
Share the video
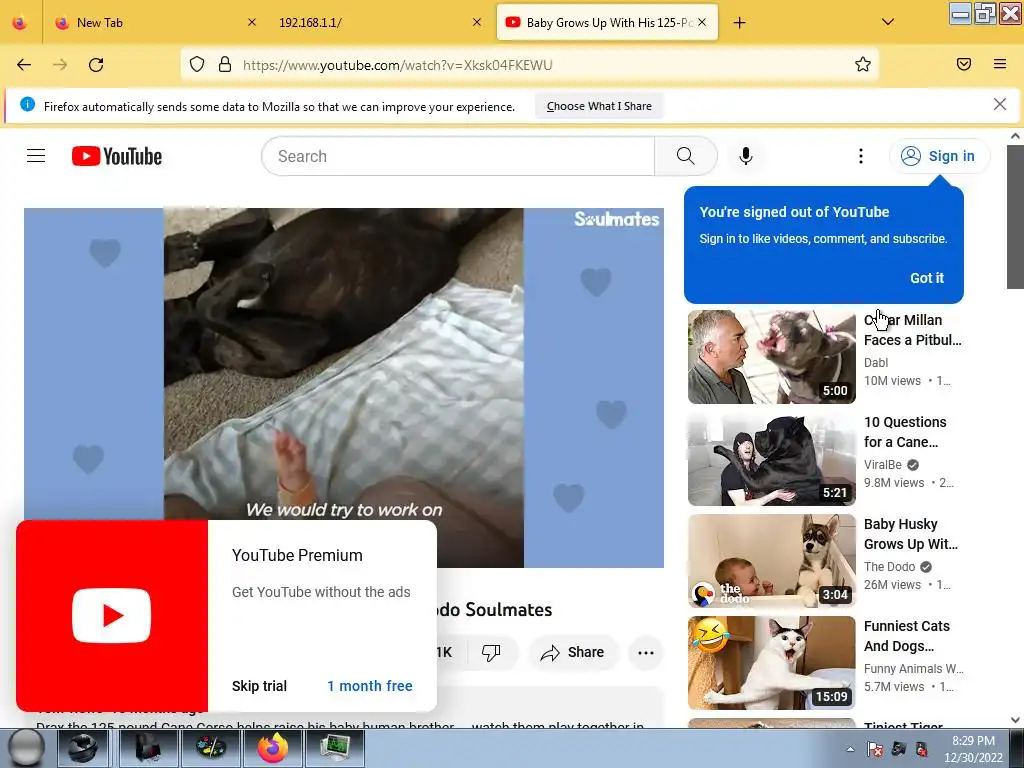(x=572, y=652)
